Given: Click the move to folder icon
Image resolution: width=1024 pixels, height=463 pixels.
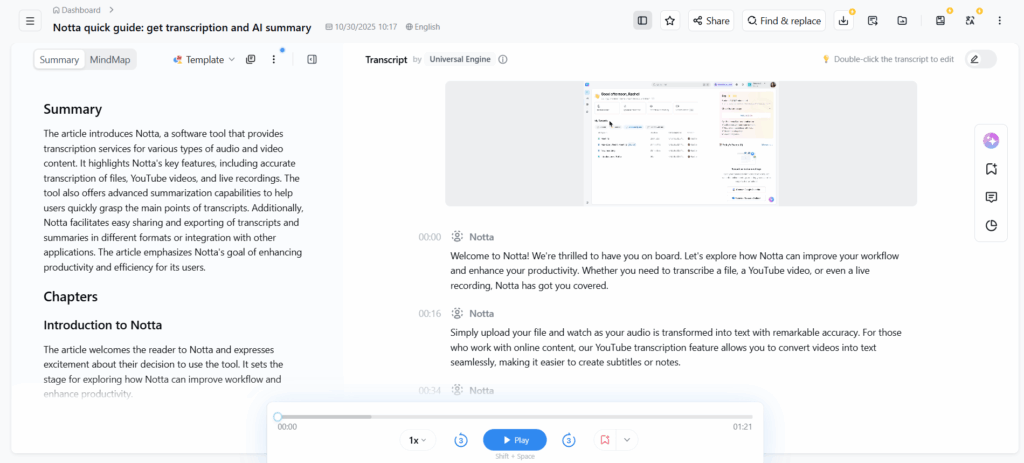Looking at the screenshot, I should click(x=902, y=21).
